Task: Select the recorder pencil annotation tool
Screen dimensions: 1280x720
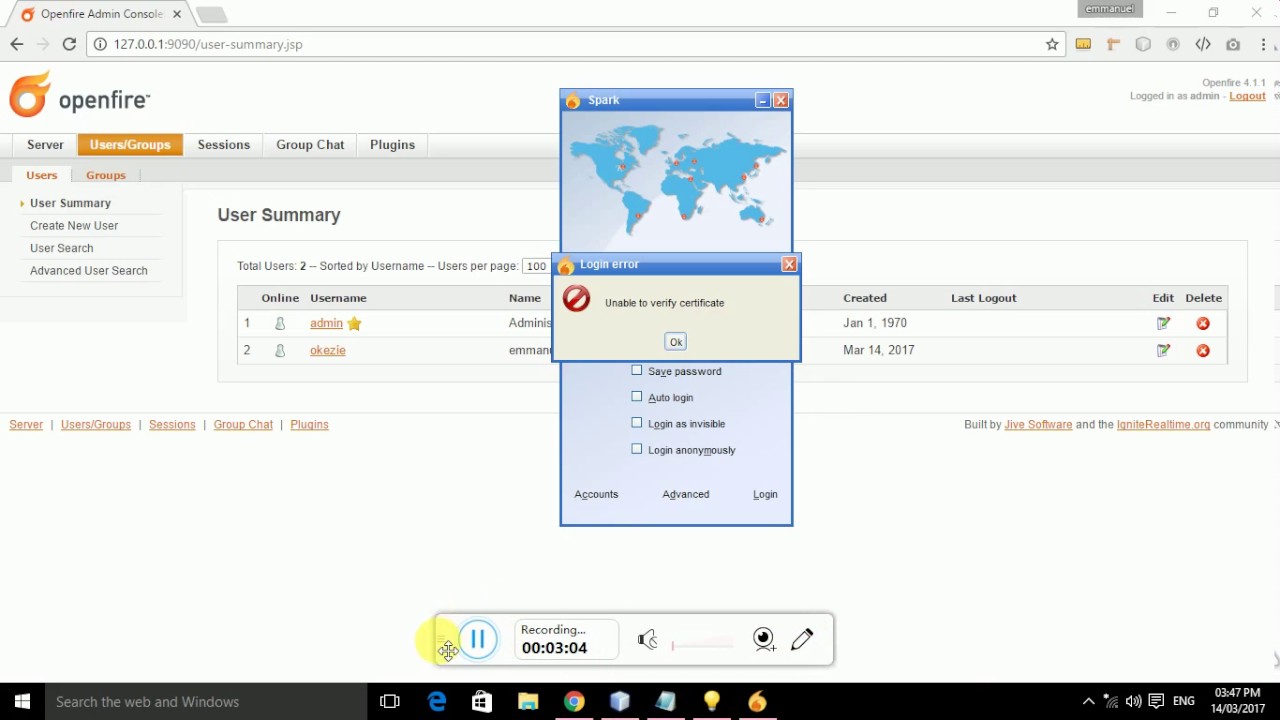Action: coord(802,639)
